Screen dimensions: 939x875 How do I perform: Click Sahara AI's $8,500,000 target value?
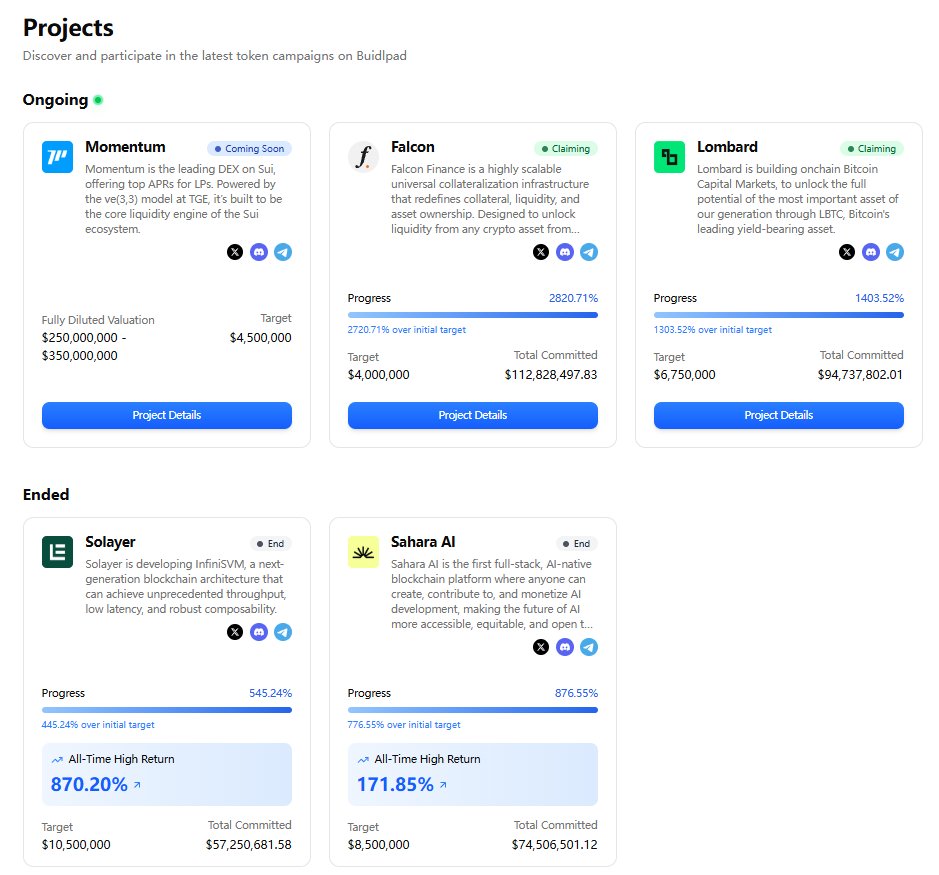[378, 844]
